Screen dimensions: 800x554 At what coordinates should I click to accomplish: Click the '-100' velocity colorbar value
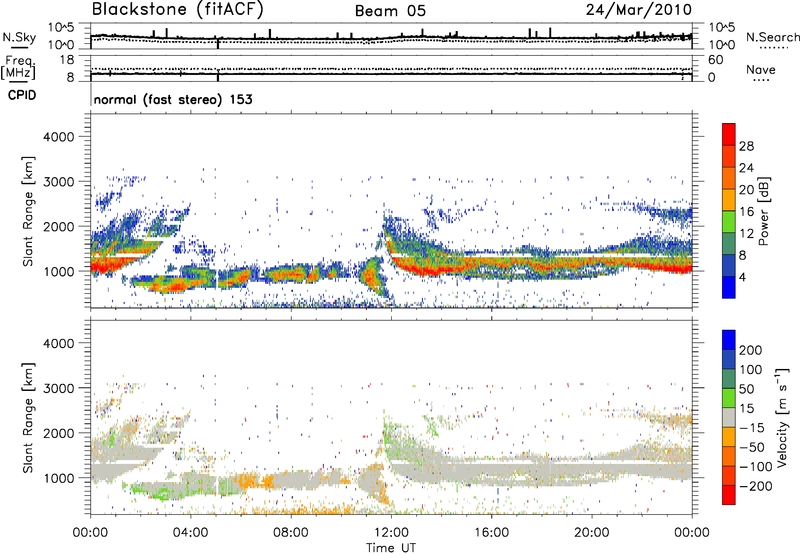tap(756, 467)
